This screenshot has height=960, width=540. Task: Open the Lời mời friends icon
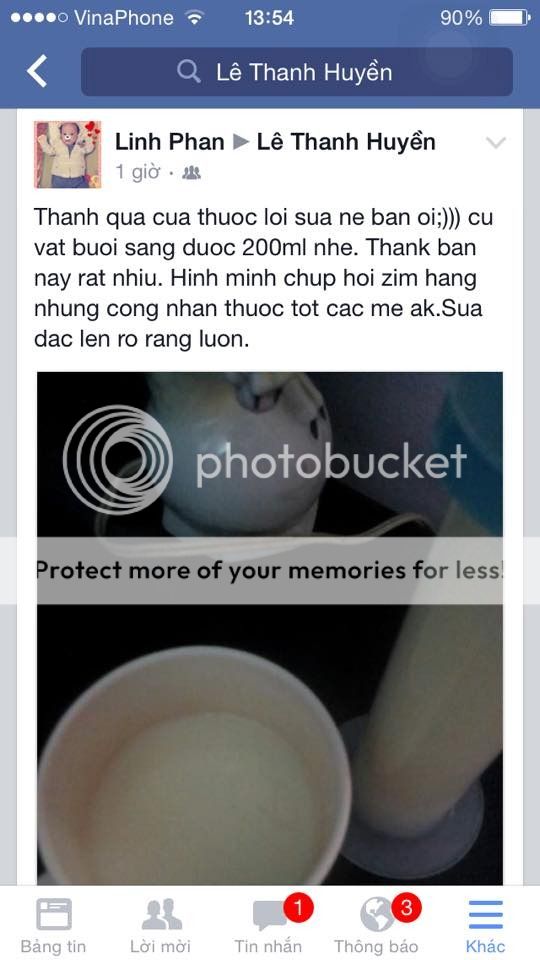(x=162, y=914)
